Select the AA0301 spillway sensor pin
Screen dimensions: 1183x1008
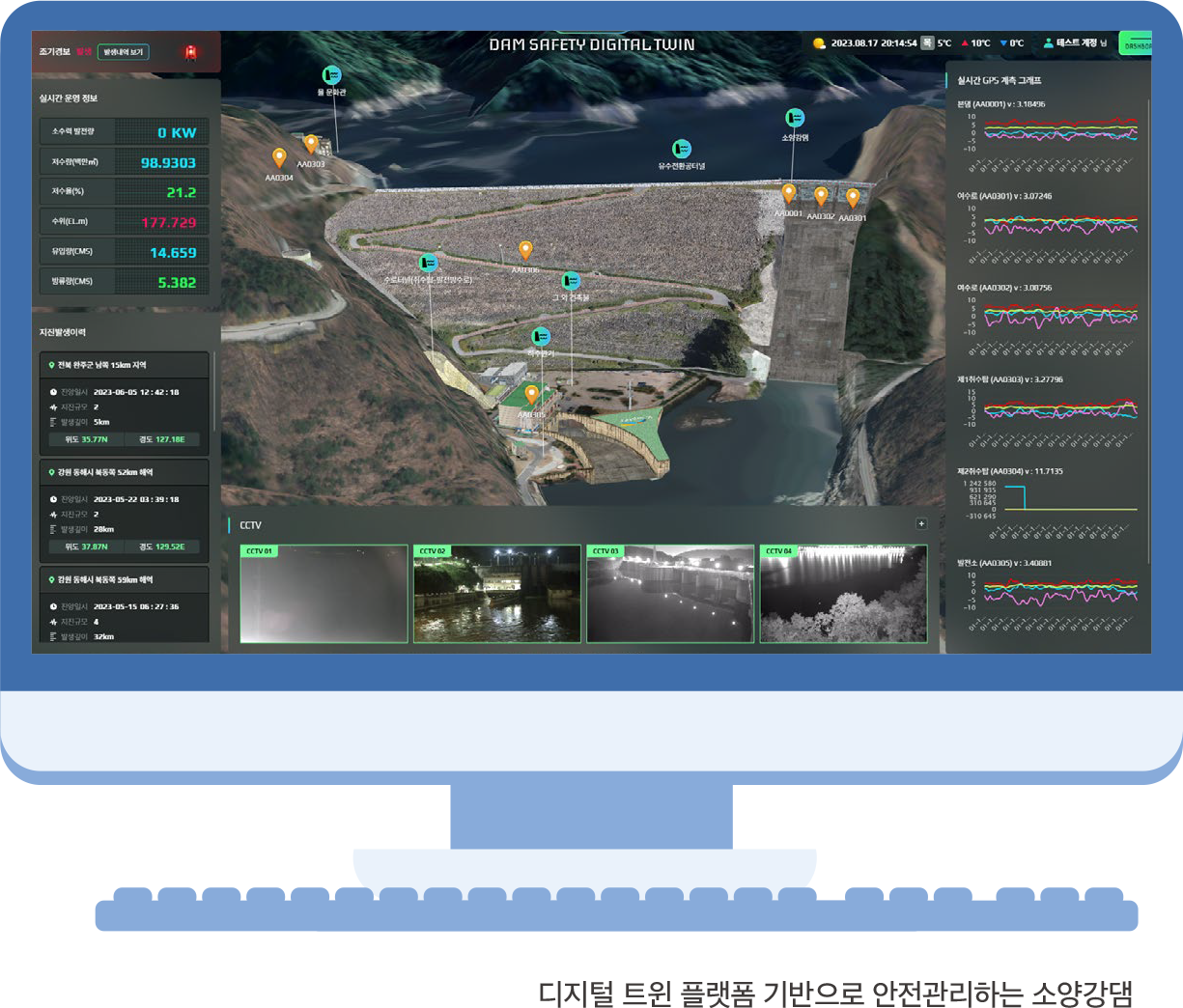pyautogui.click(x=853, y=198)
